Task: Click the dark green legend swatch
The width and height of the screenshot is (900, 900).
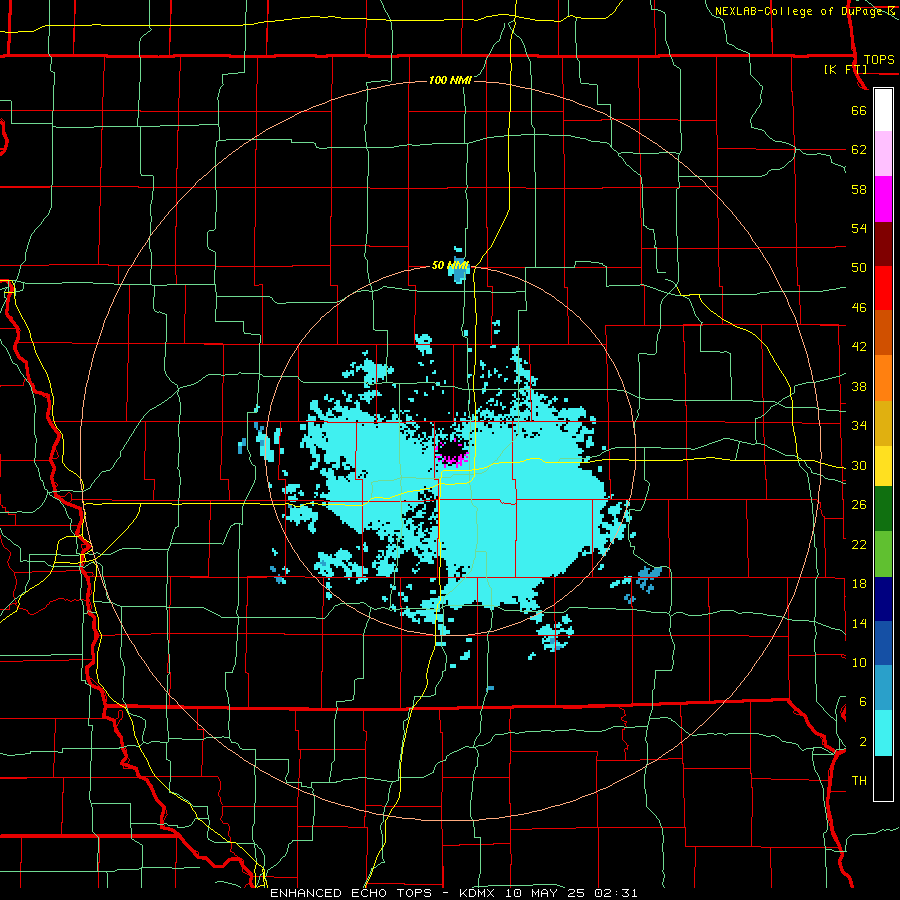Action: 883,509
